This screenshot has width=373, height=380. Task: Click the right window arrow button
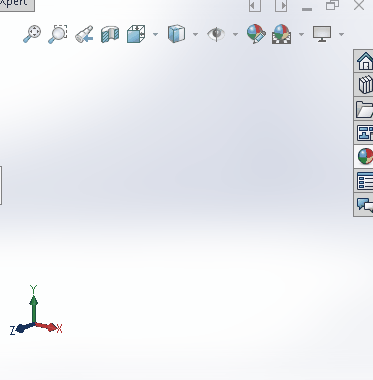click(x=281, y=6)
